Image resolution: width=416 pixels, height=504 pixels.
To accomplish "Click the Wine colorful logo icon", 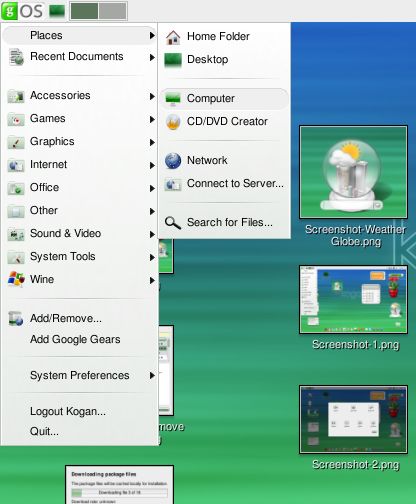I will point(16,279).
